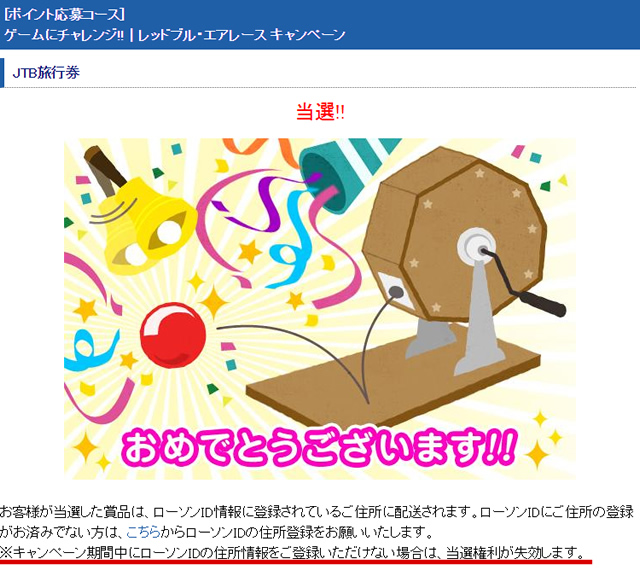Click the red lottery ball
This screenshot has width=640, height=571.
pyautogui.click(x=173, y=335)
